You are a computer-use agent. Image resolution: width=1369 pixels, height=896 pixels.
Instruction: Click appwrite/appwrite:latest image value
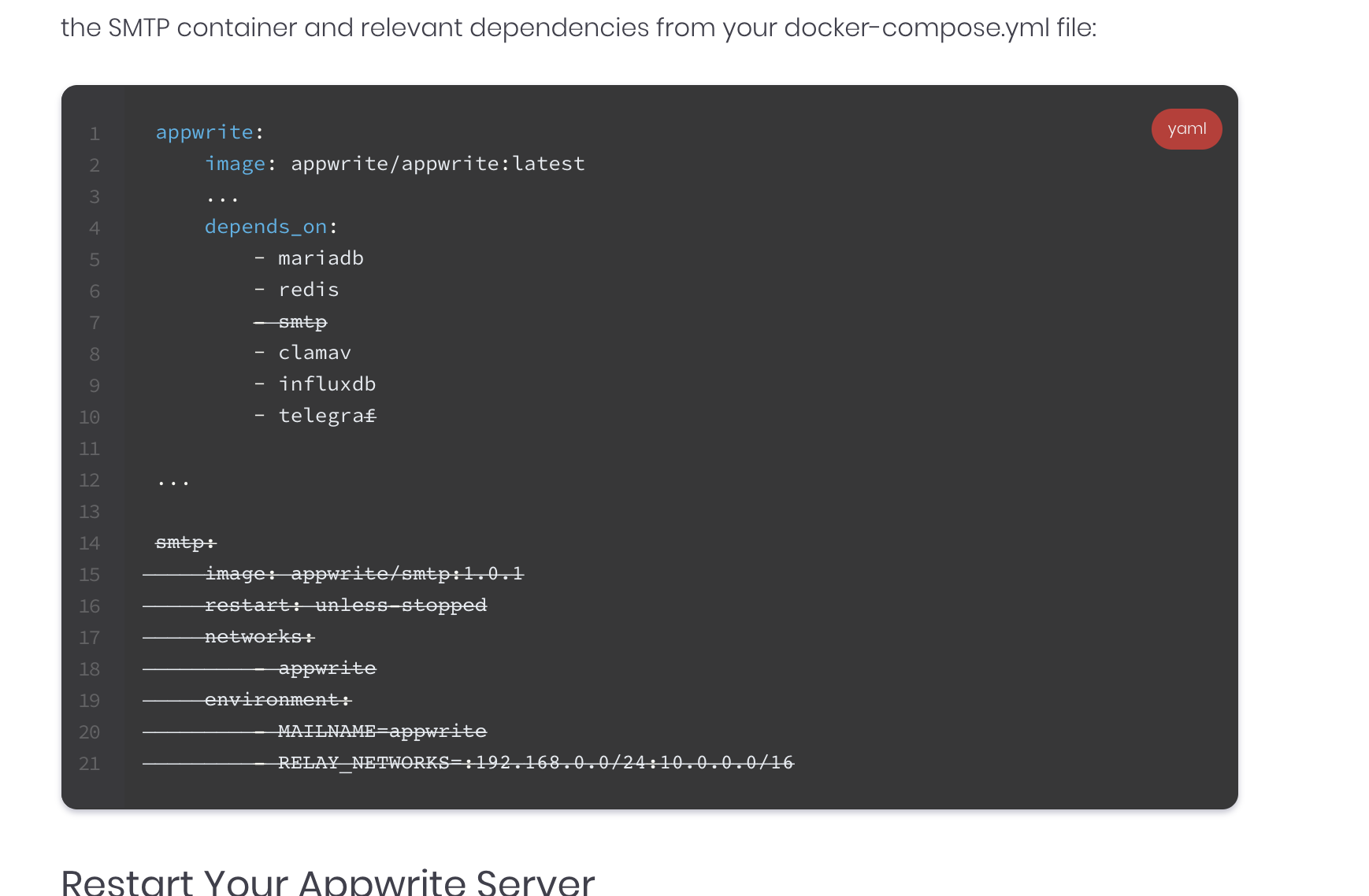pyautogui.click(x=438, y=164)
